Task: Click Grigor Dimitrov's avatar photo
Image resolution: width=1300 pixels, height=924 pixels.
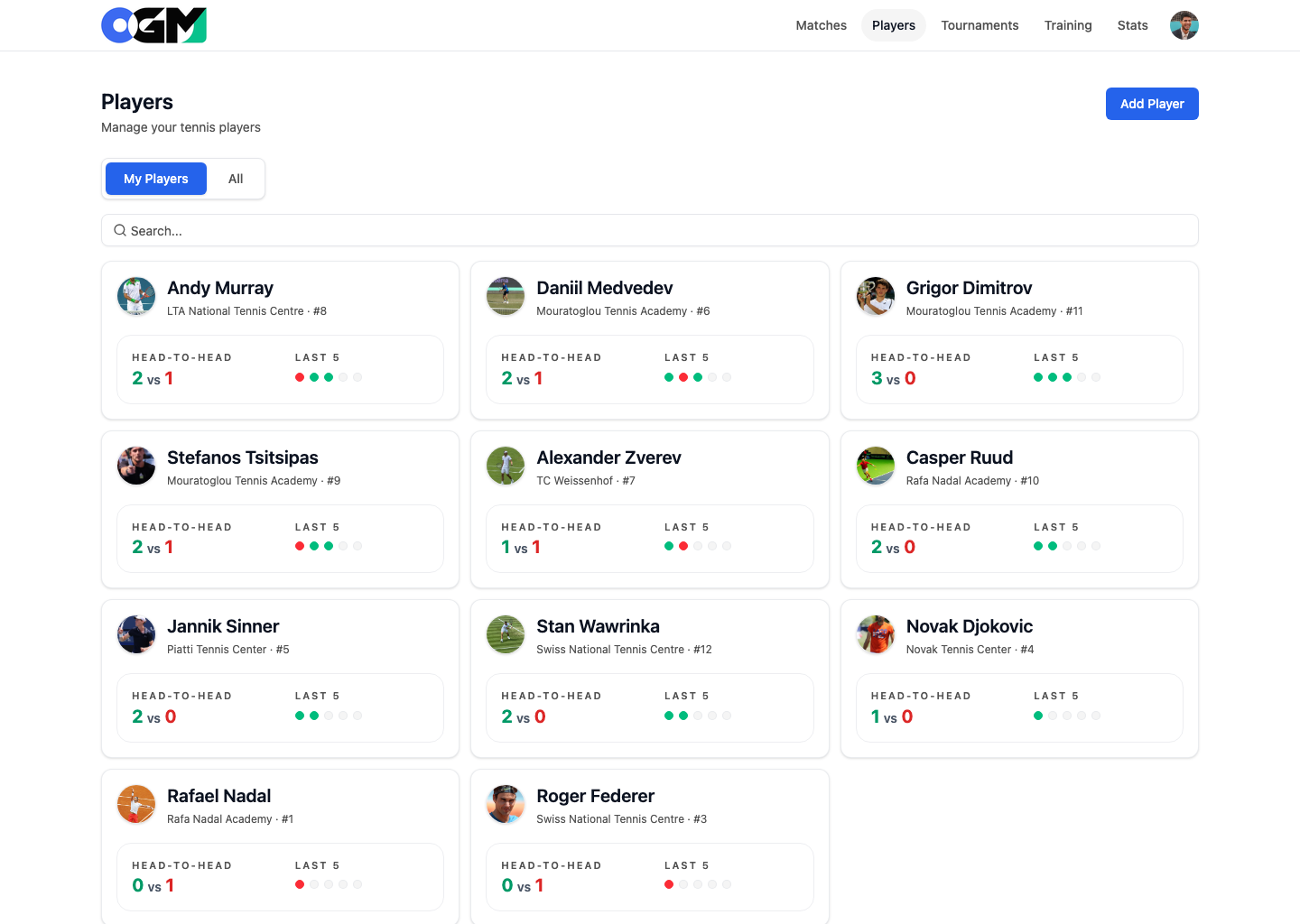Action: tap(876, 296)
